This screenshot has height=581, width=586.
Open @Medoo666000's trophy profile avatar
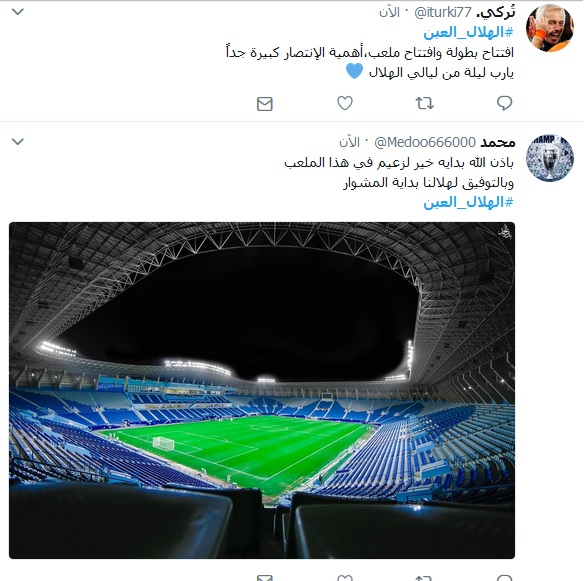549,158
